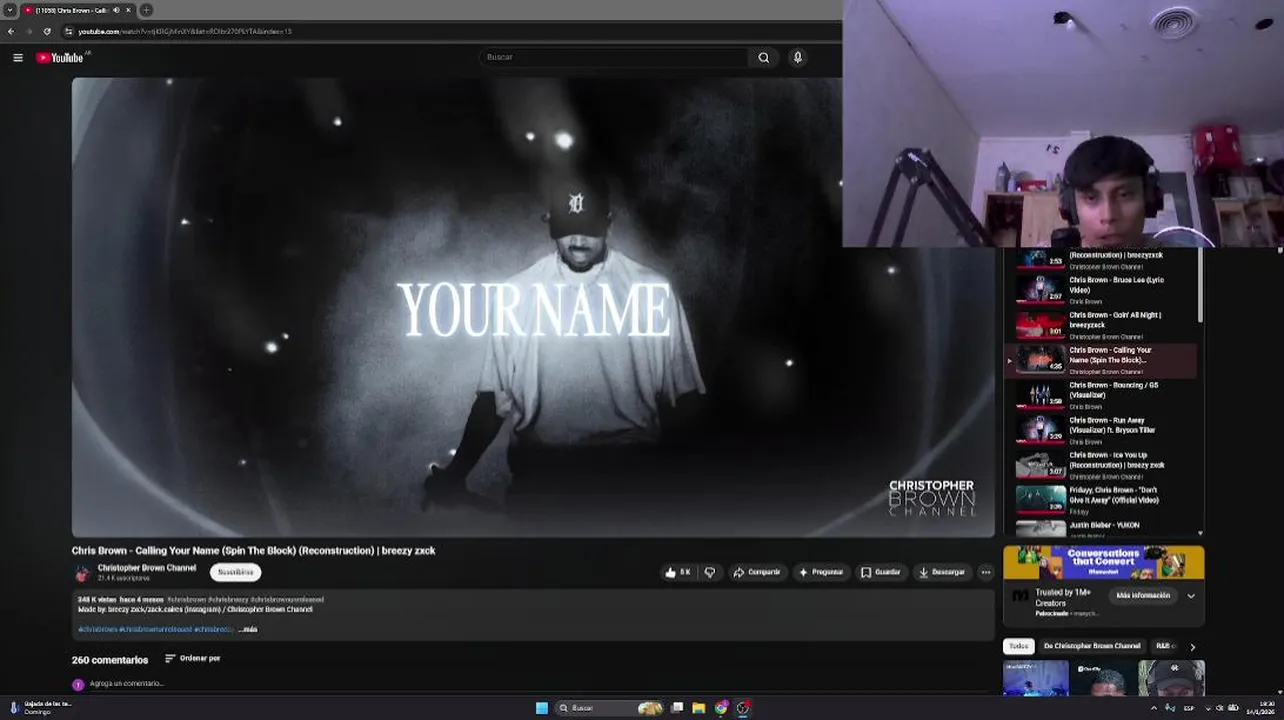The image size is (1284, 720).
Task: Show hidden system tray icons chevron
Action: (1154, 708)
